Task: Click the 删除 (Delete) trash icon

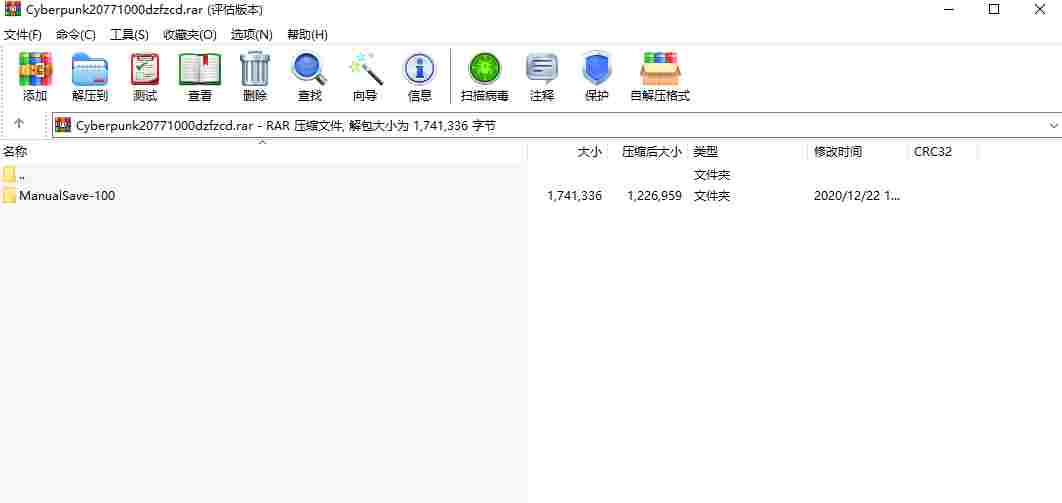Action: 255,70
